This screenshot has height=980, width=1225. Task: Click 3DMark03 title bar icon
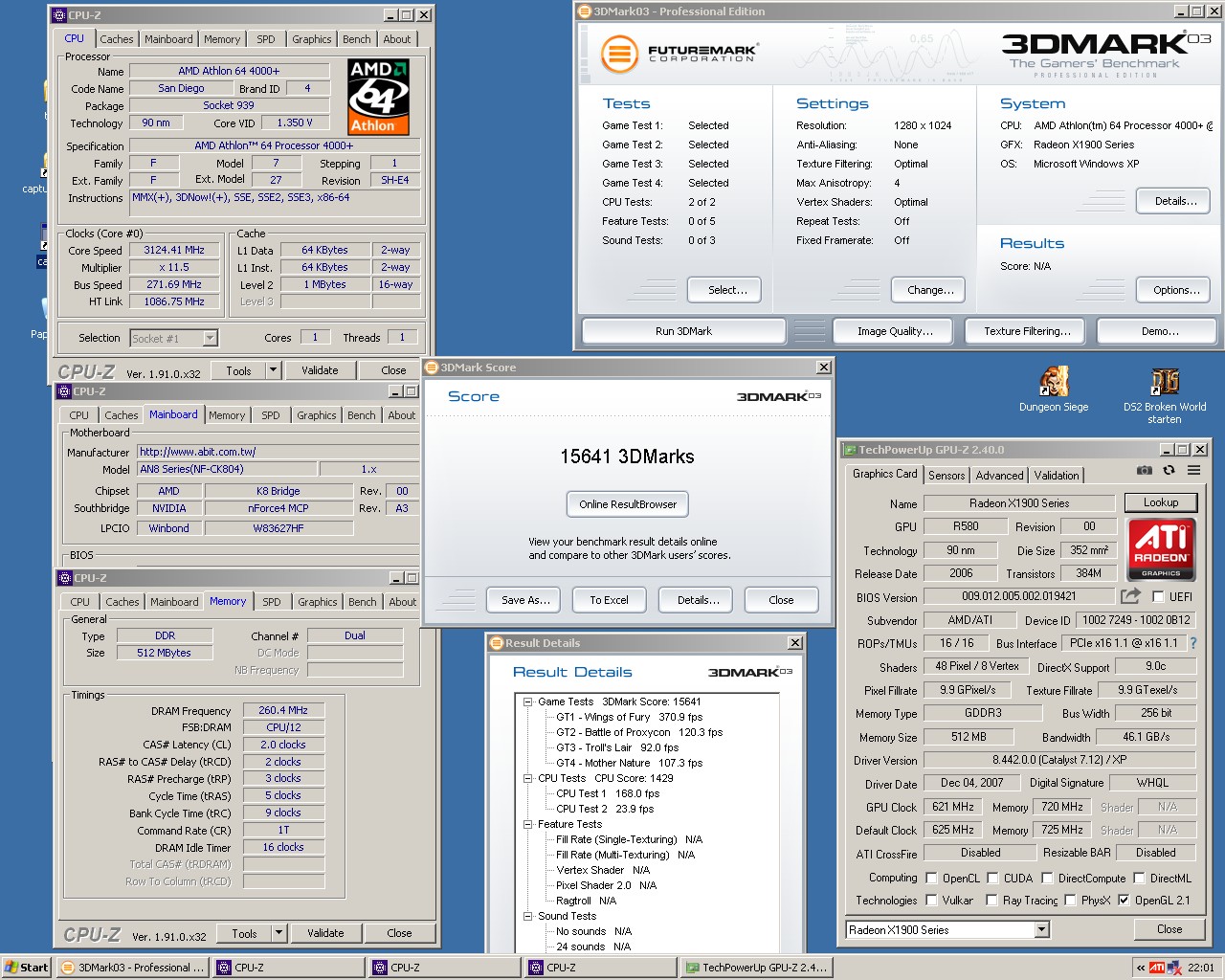pyautogui.click(x=585, y=11)
